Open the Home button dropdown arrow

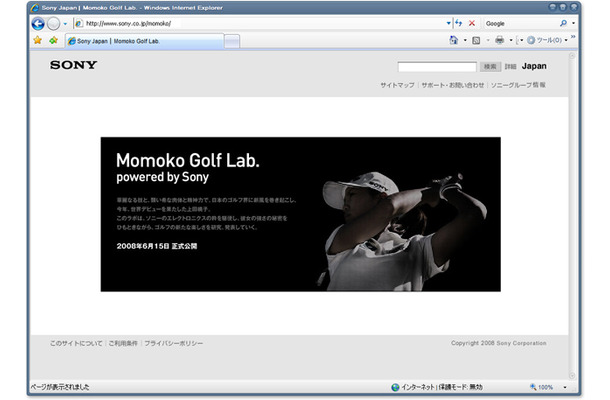point(465,40)
